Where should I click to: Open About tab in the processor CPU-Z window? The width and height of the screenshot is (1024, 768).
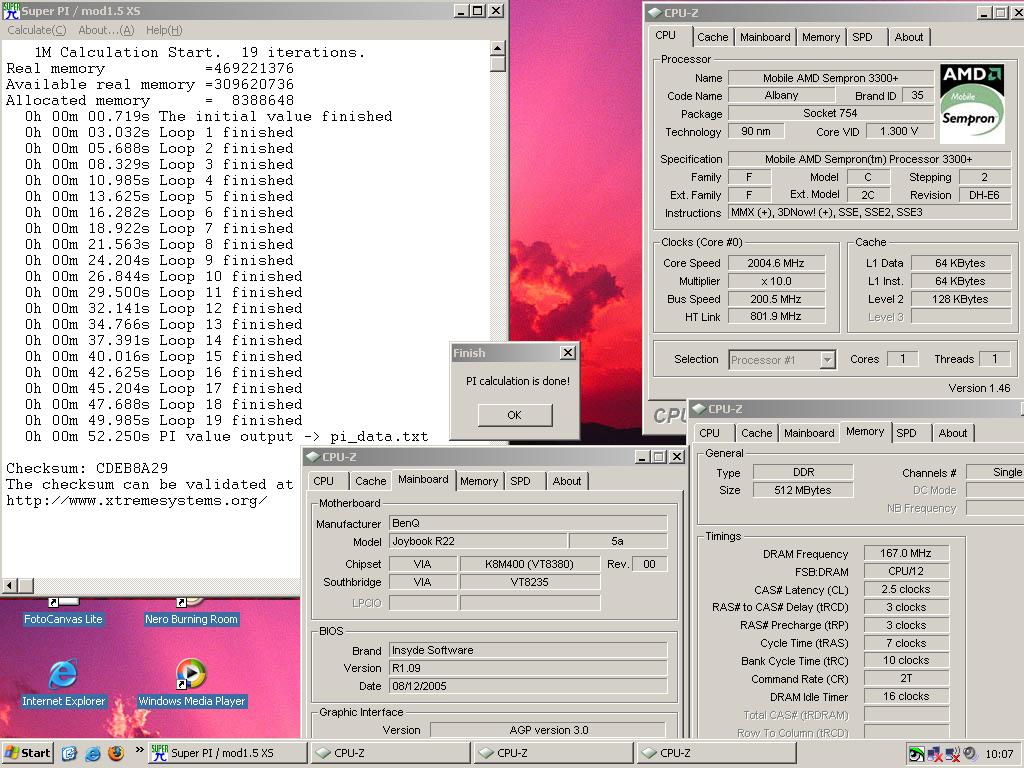point(909,37)
